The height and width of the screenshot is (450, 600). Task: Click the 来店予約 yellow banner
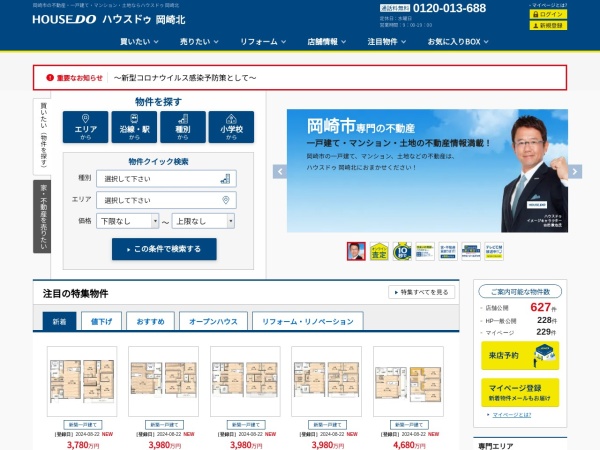click(x=520, y=356)
